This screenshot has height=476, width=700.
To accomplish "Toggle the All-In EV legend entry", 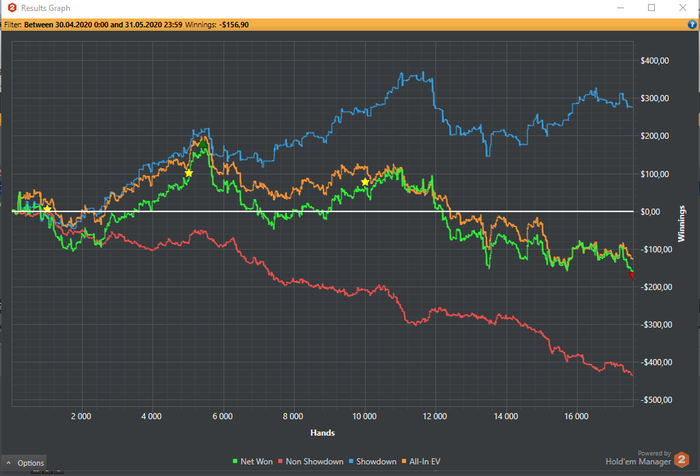I will pyautogui.click(x=421, y=461).
